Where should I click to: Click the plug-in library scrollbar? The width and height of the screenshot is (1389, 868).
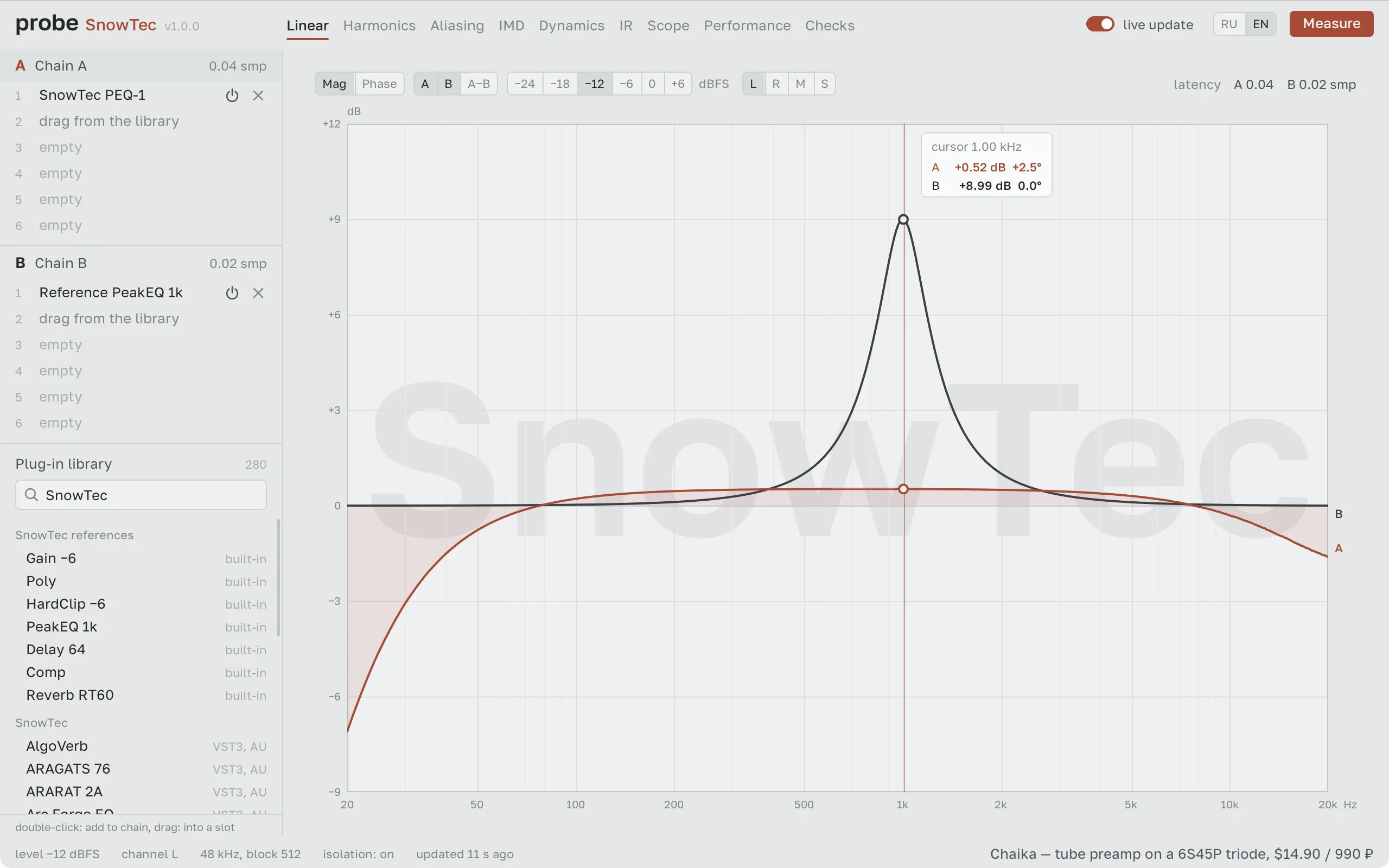tap(278, 578)
